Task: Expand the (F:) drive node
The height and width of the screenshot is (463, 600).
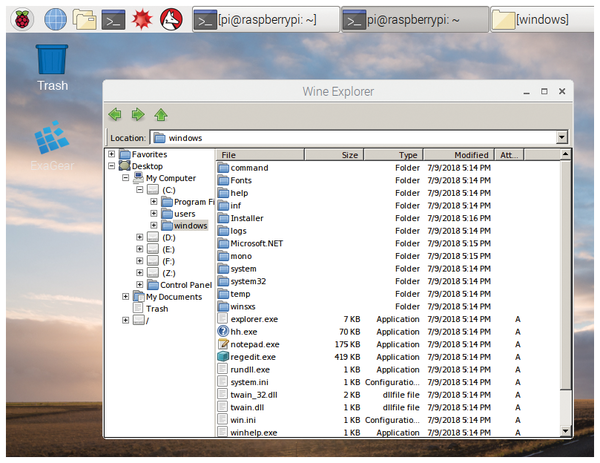Action: (140, 261)
